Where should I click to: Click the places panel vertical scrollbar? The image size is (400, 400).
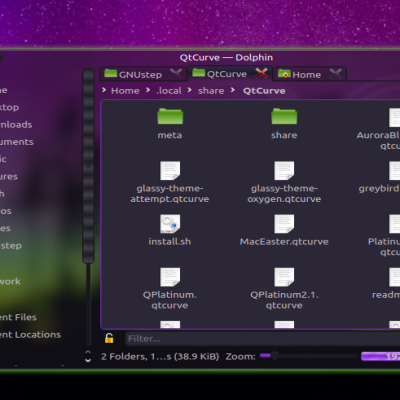[x=88, y=166]
